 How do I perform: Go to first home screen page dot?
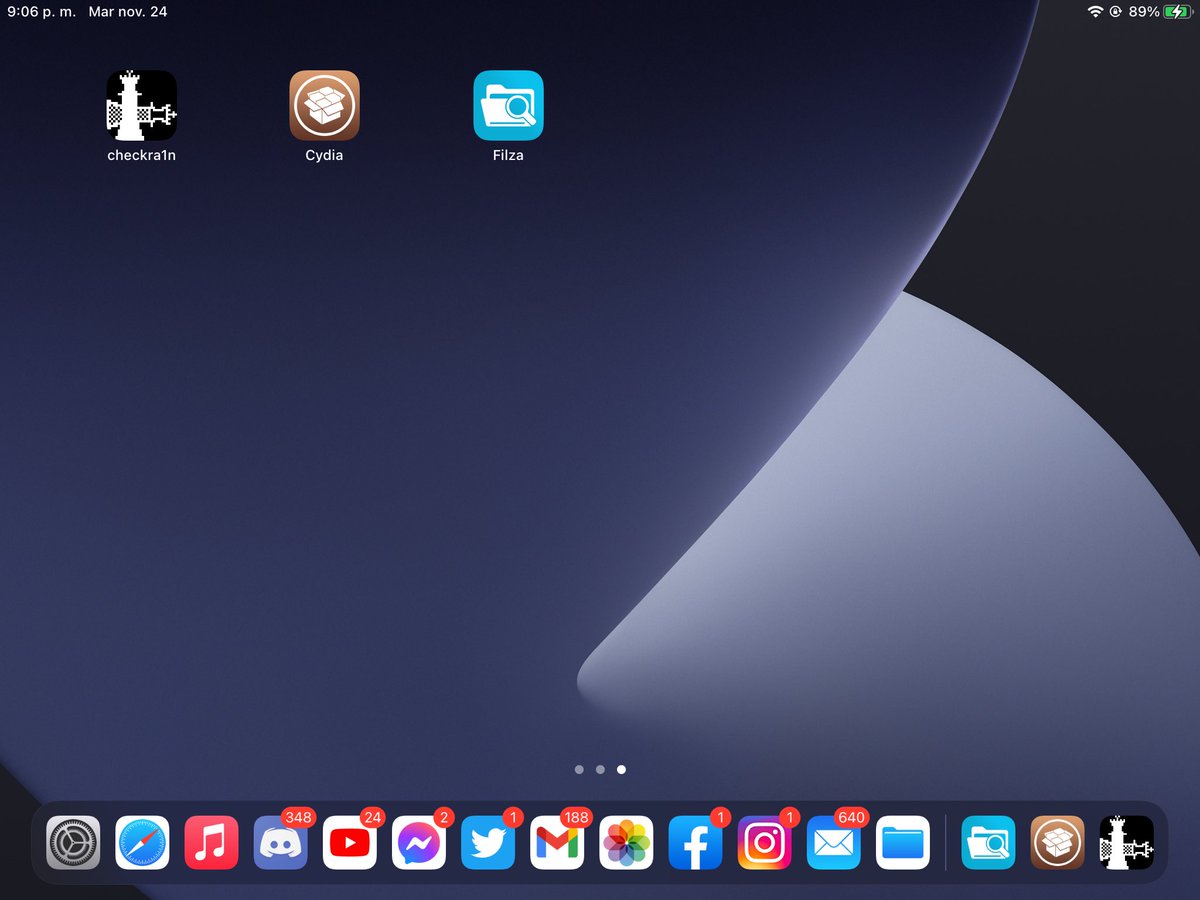coord(579,770)
